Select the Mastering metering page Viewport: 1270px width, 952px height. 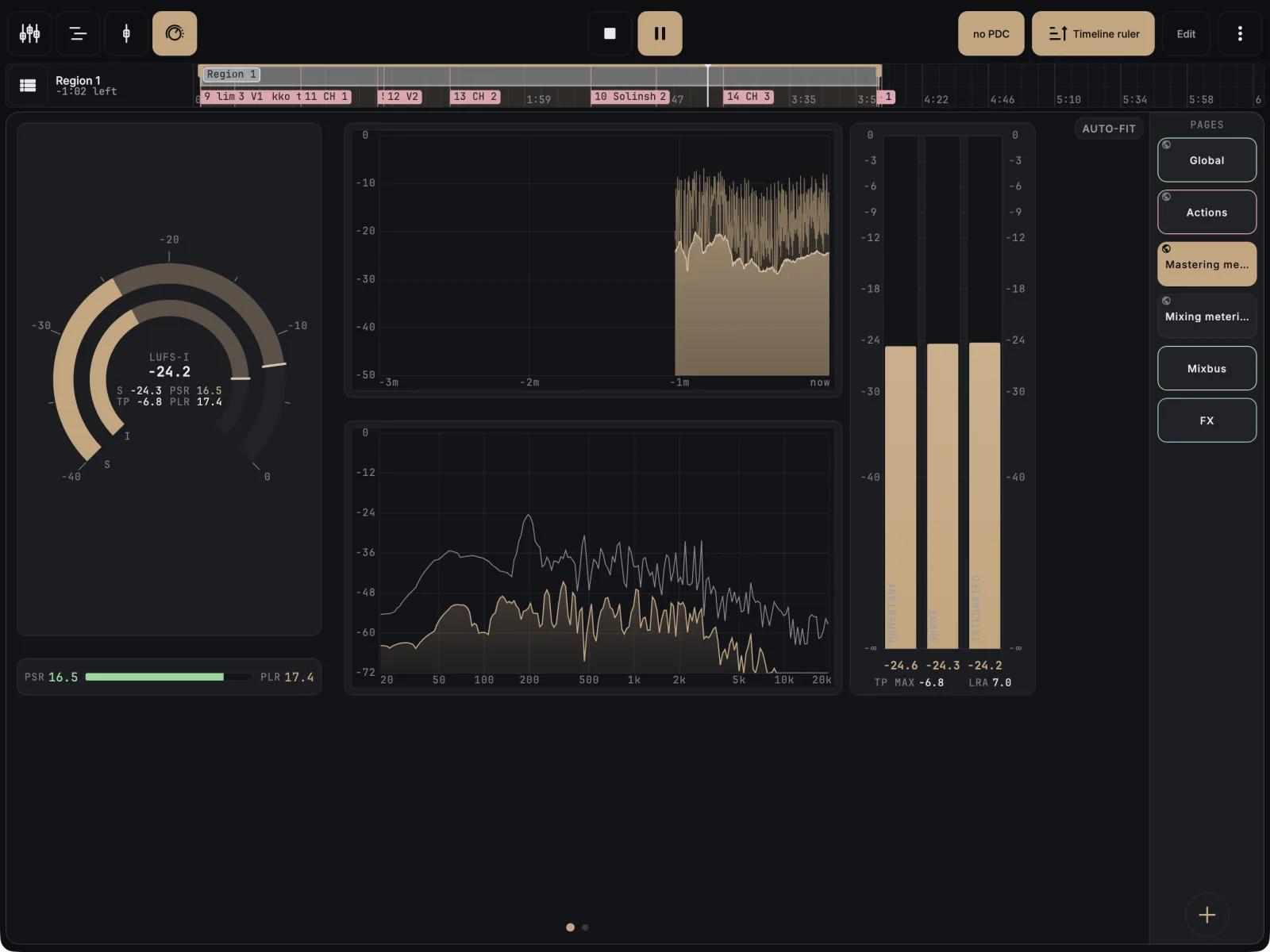(x=1206, y=264)
